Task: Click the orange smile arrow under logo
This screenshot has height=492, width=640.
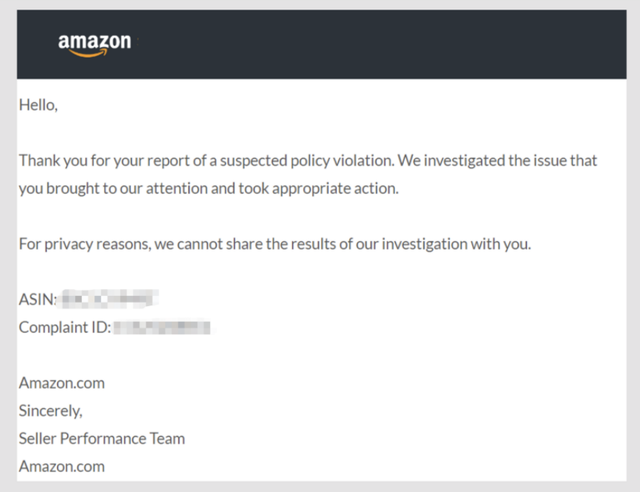Action: (x=88, y=53)
